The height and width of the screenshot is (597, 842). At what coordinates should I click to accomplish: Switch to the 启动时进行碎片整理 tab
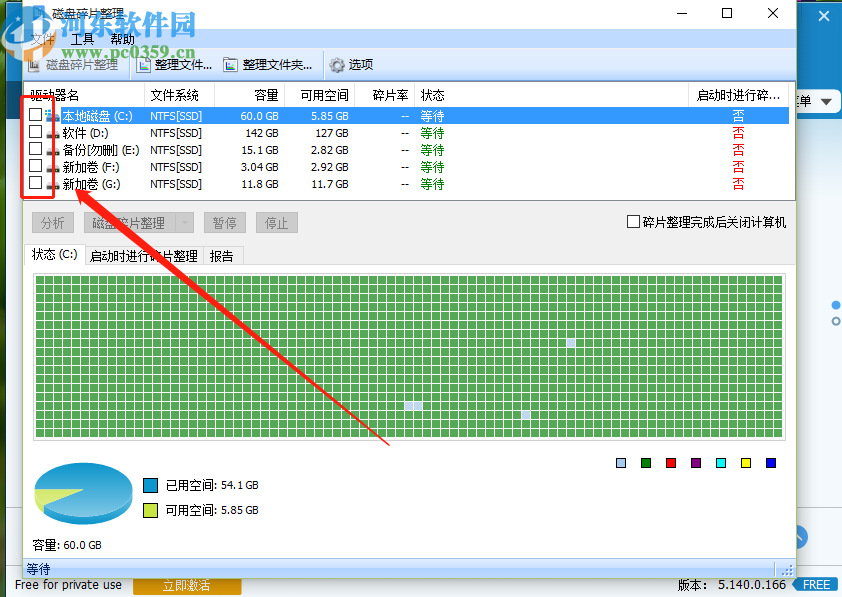[x=143, y=256]
